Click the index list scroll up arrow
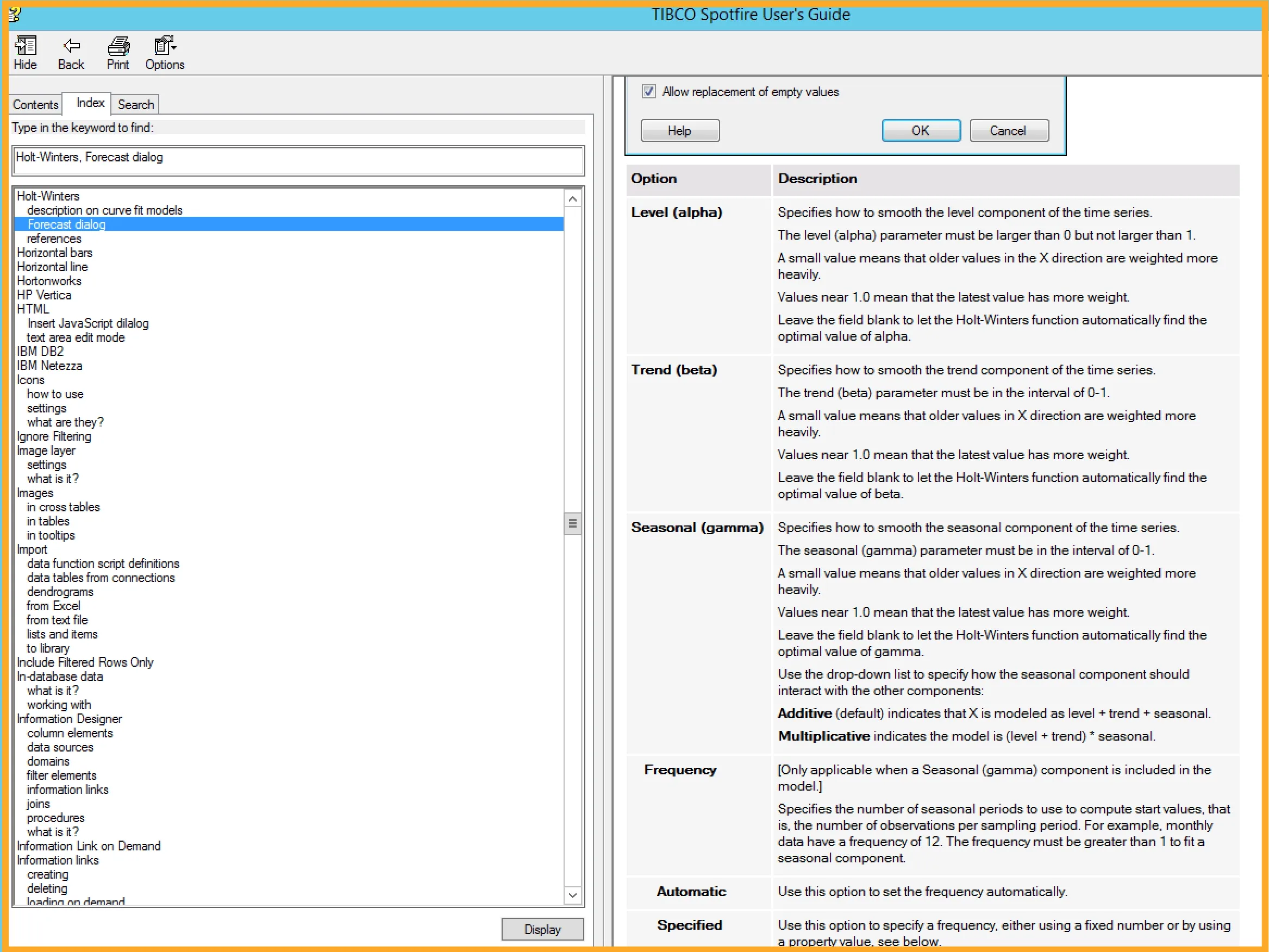1269x952 pixels. 572,199
